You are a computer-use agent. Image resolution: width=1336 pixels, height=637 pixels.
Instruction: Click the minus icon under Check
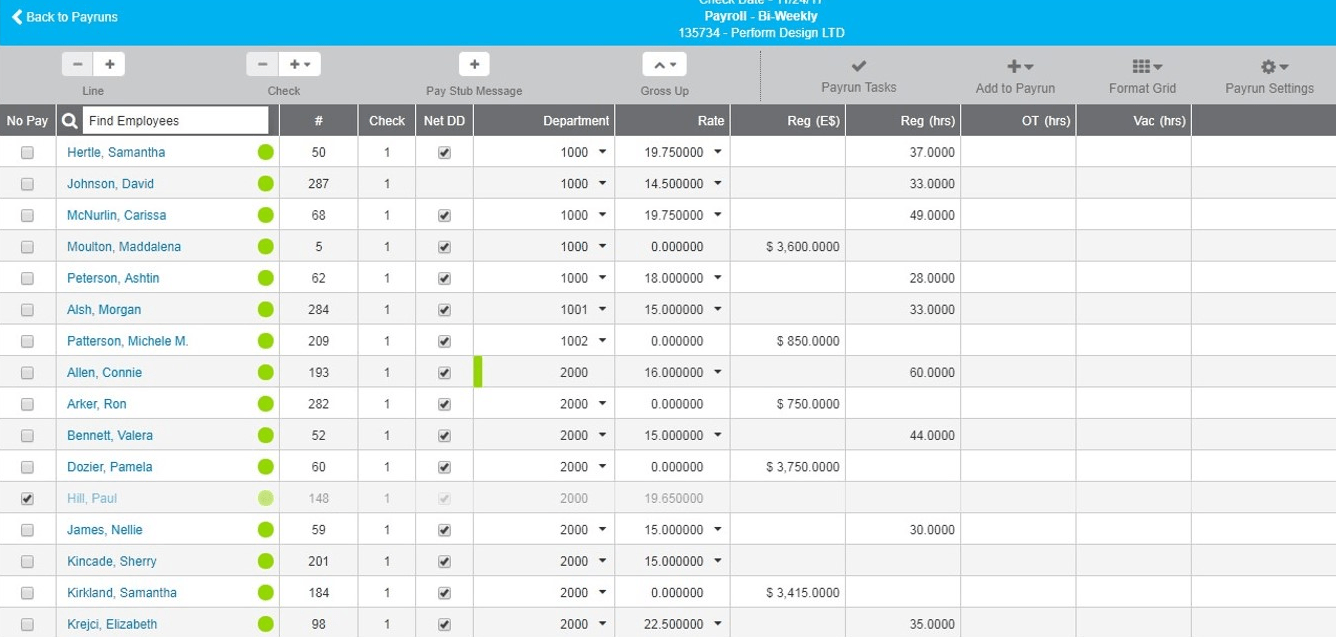point(262,64)
